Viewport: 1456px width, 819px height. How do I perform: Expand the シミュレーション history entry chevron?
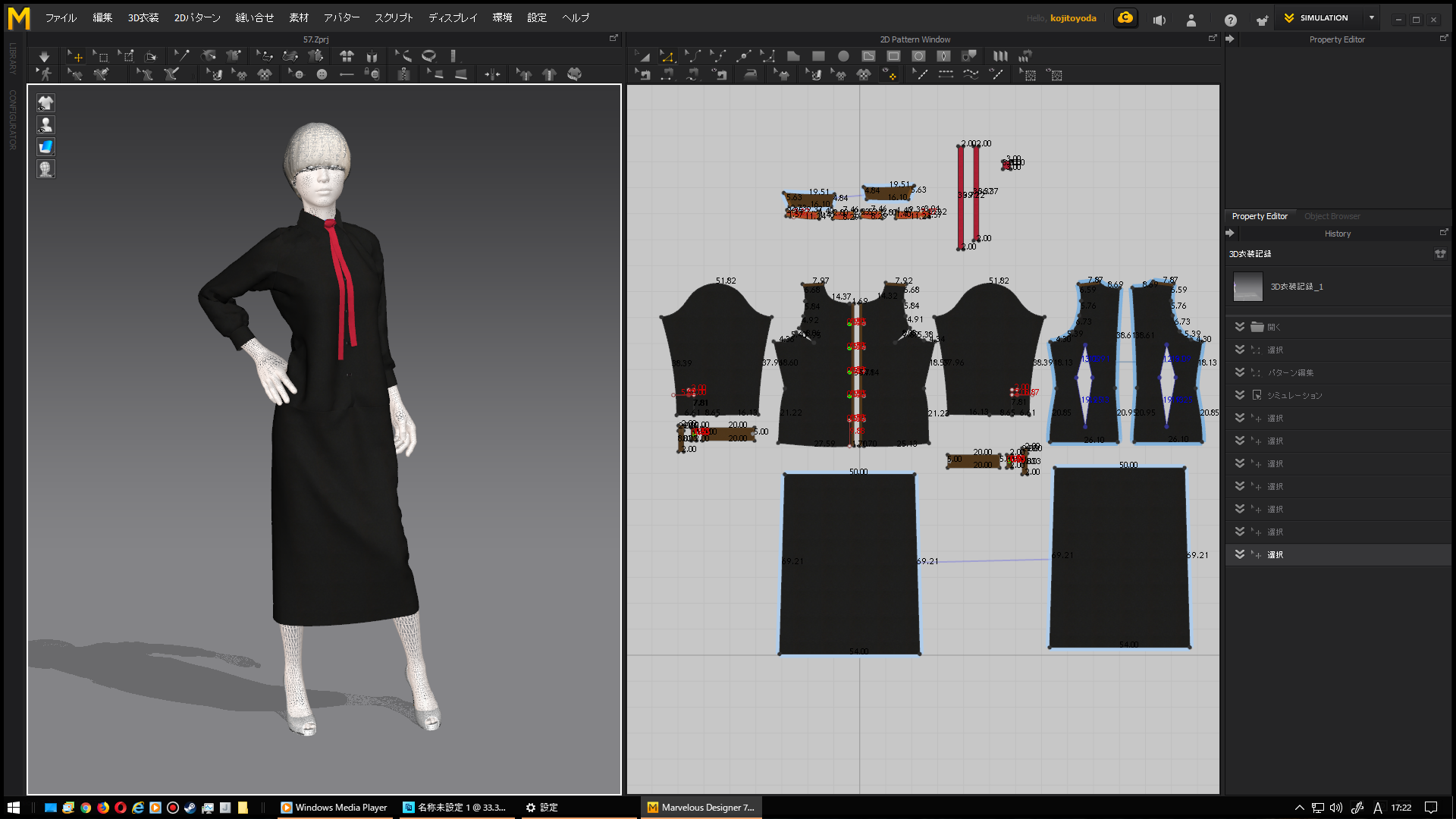(1239, 395)
